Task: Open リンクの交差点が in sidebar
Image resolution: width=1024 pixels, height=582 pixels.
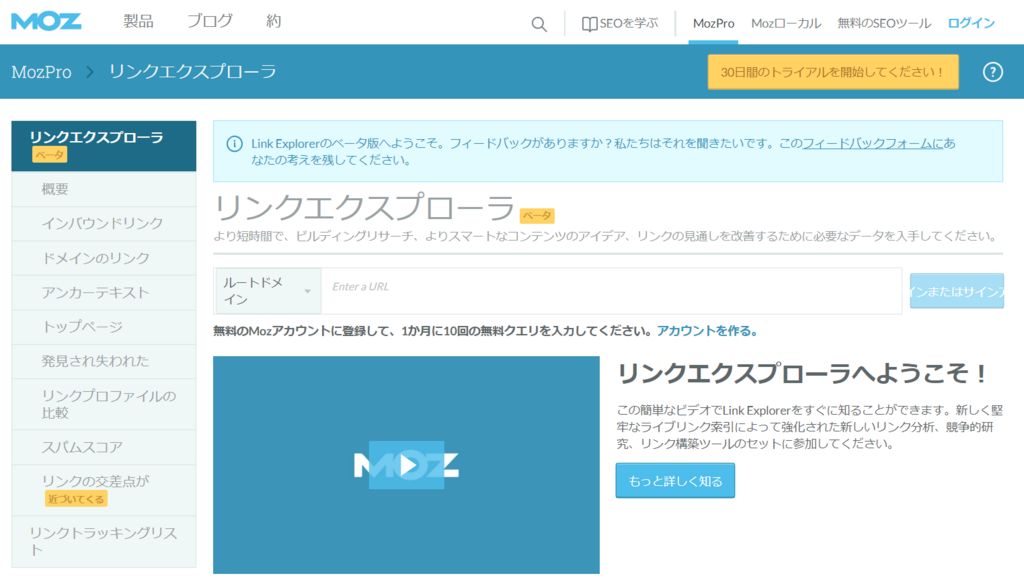Action: (104, 490)
